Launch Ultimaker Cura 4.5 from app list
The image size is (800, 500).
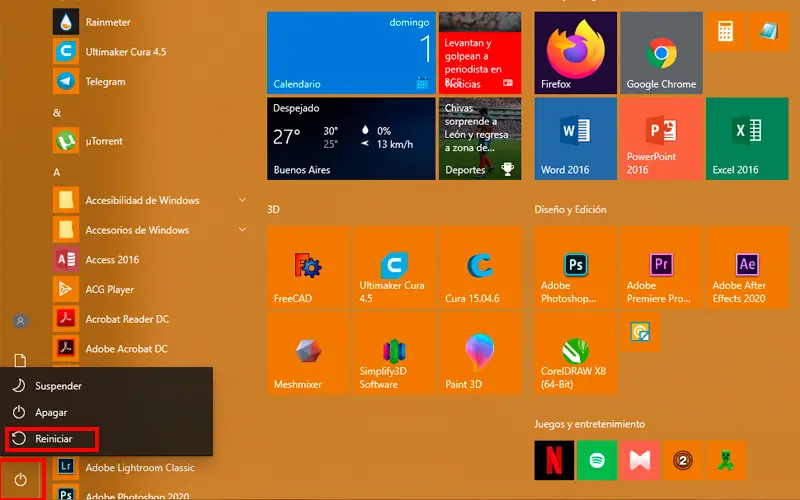pos(151,52)
